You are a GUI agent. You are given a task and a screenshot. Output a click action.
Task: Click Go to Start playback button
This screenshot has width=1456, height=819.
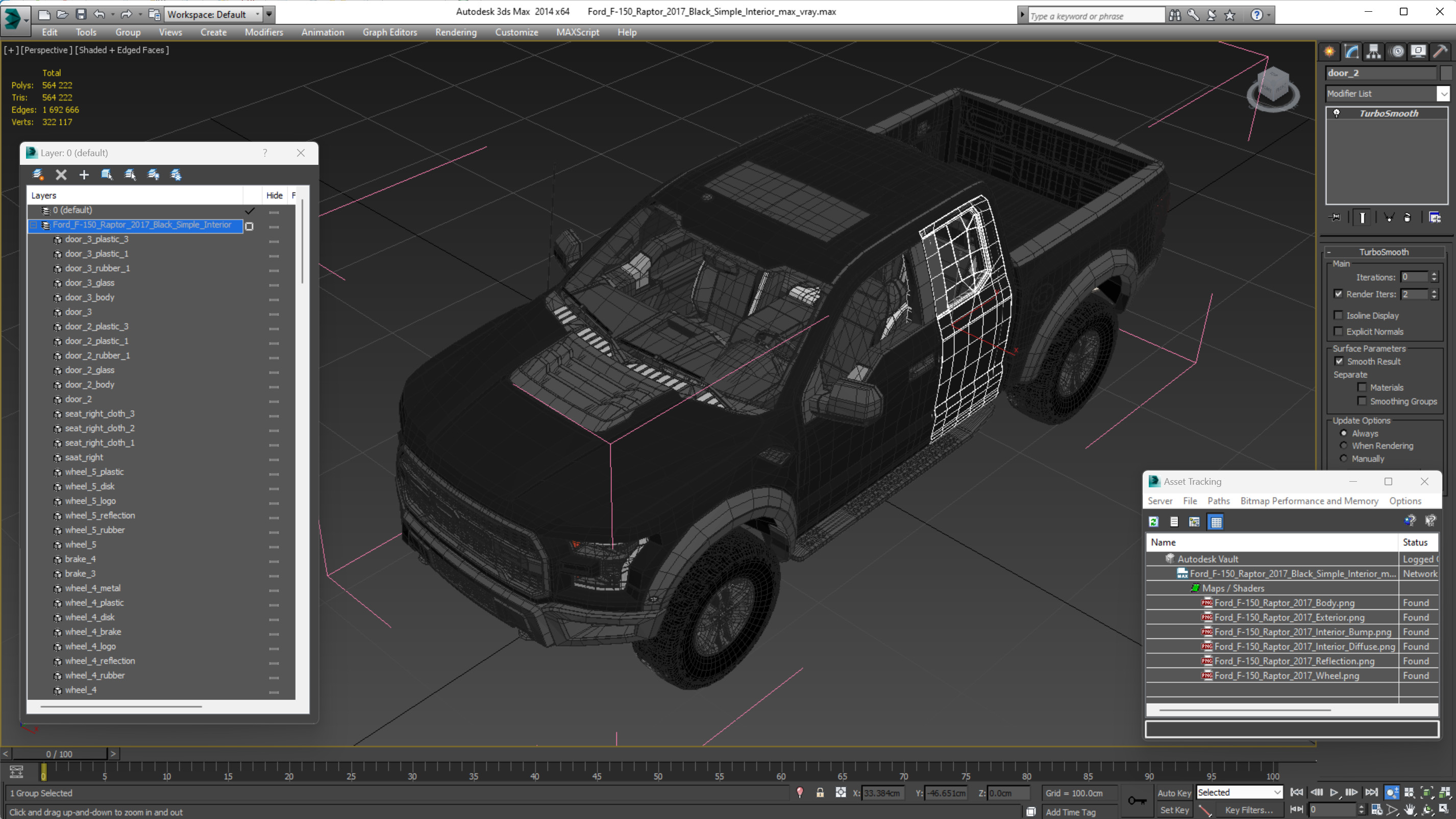point(1297,792)
